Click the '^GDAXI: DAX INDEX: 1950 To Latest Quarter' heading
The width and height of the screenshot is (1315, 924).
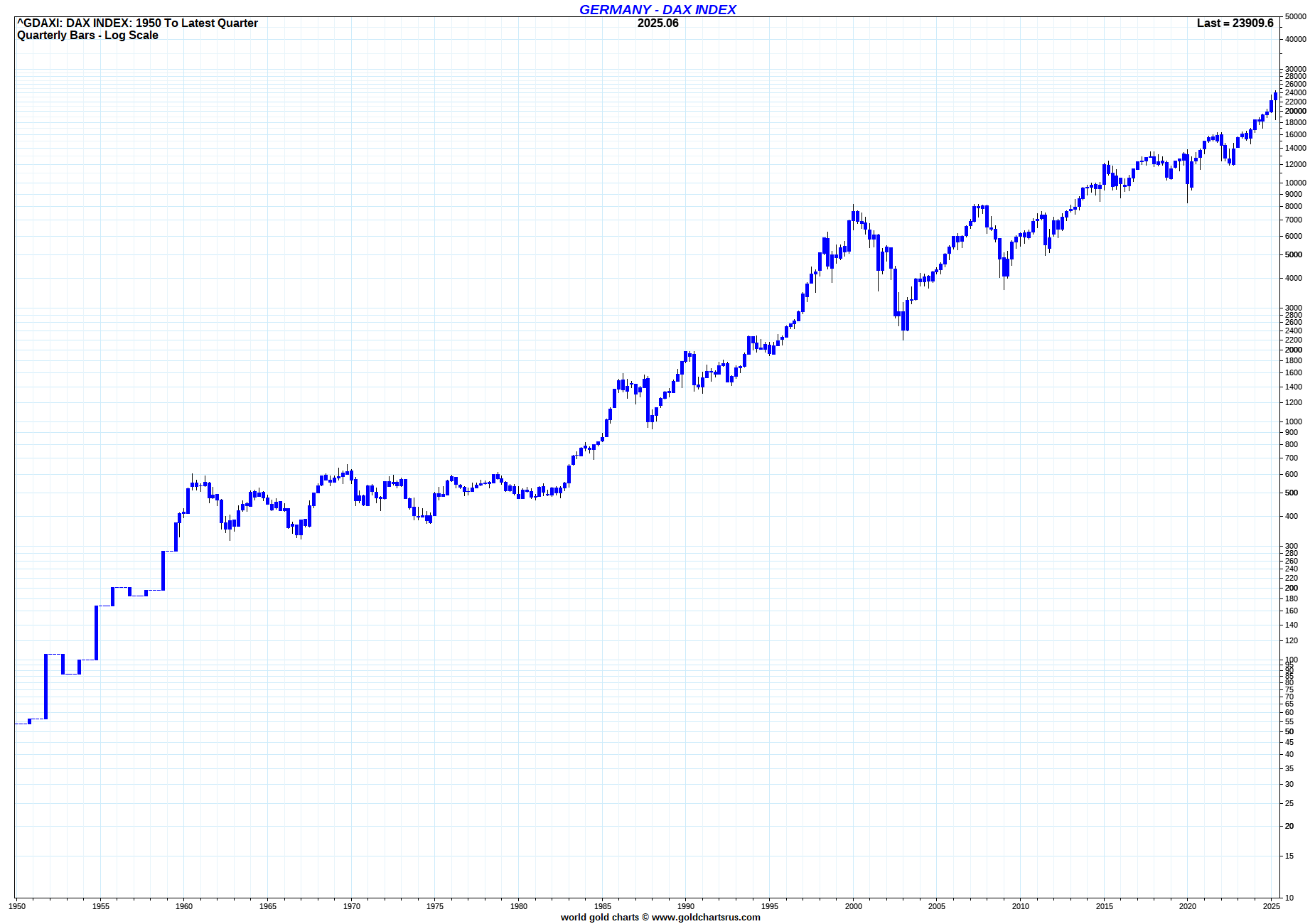click(137, 23)
